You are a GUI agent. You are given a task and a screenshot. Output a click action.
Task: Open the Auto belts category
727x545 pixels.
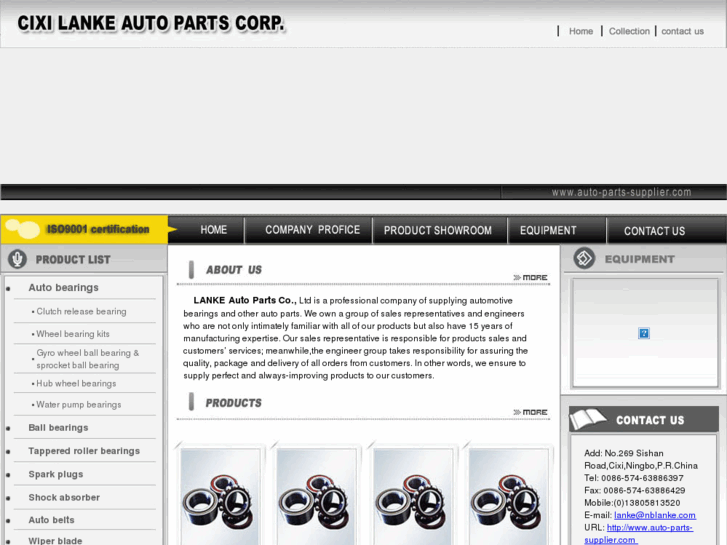51,520
